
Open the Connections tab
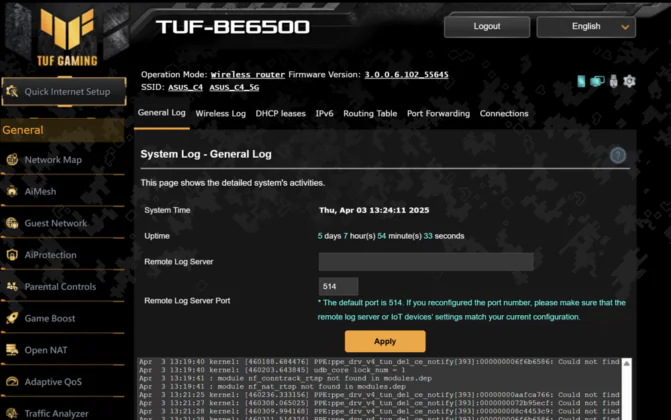coord(504,113)
